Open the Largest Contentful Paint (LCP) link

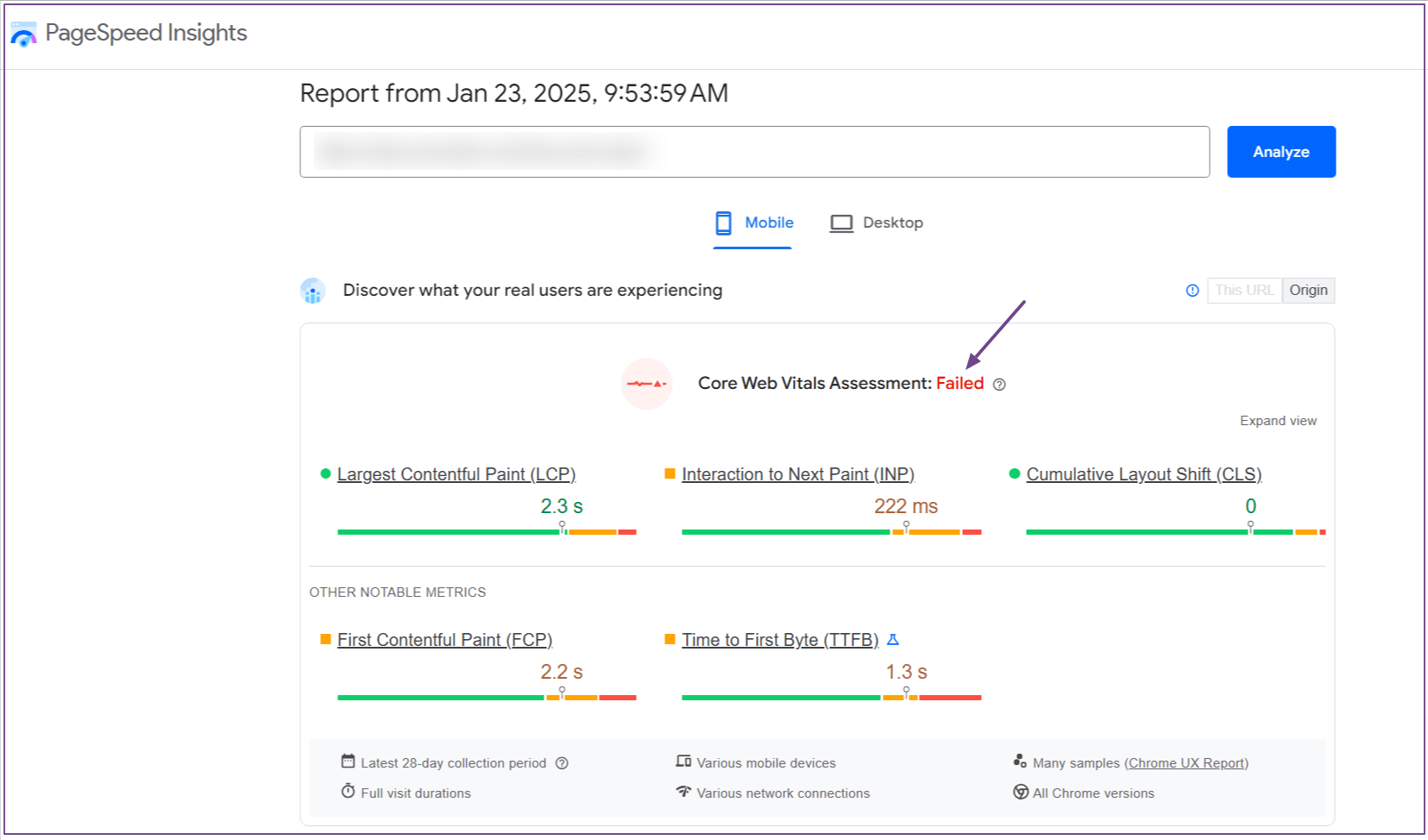click(456, 474)
